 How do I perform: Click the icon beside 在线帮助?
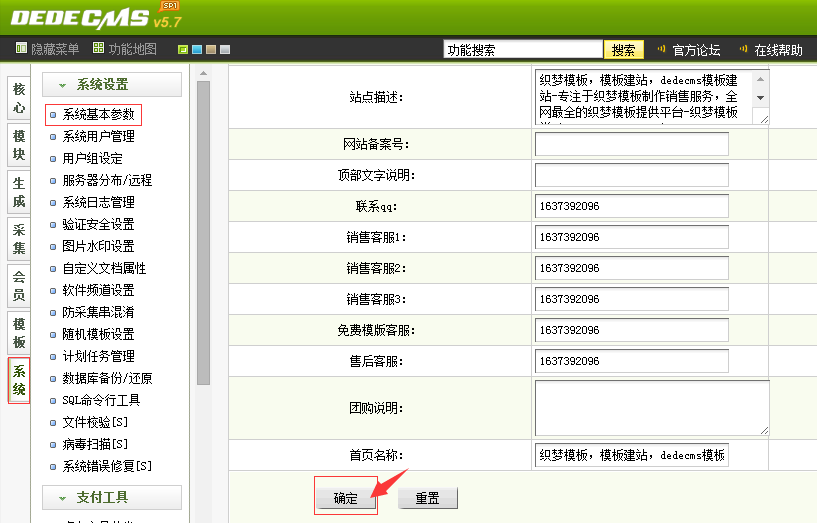pos(744,49)
